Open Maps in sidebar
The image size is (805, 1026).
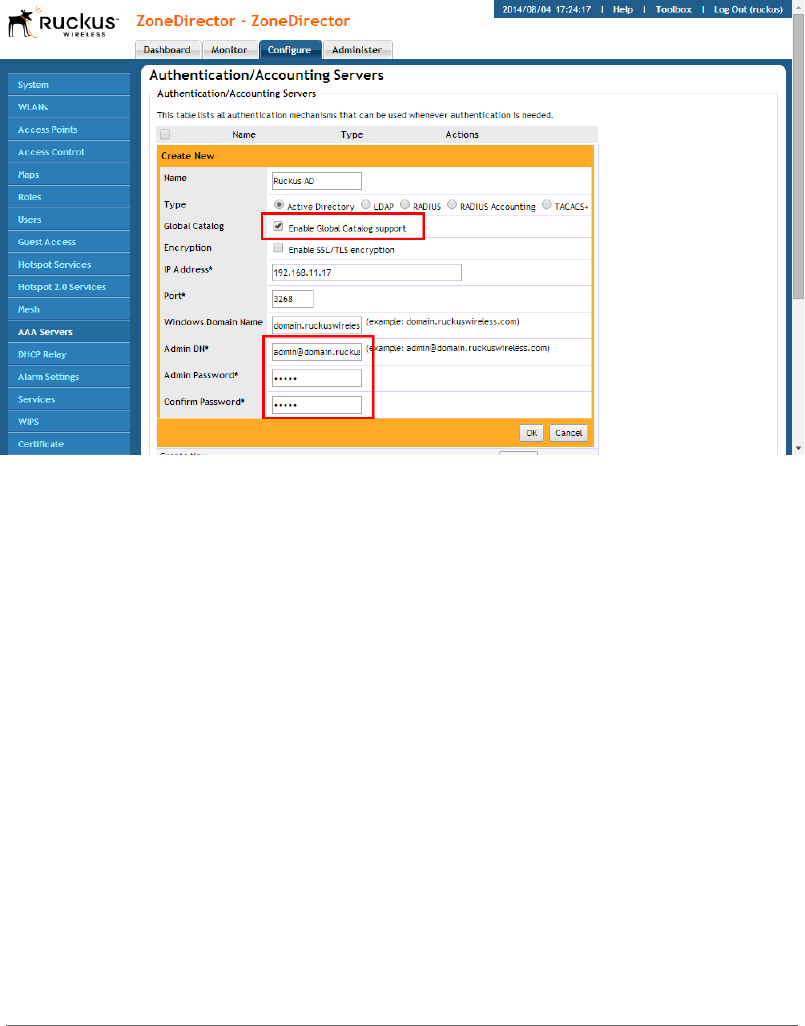click(69, 175)
